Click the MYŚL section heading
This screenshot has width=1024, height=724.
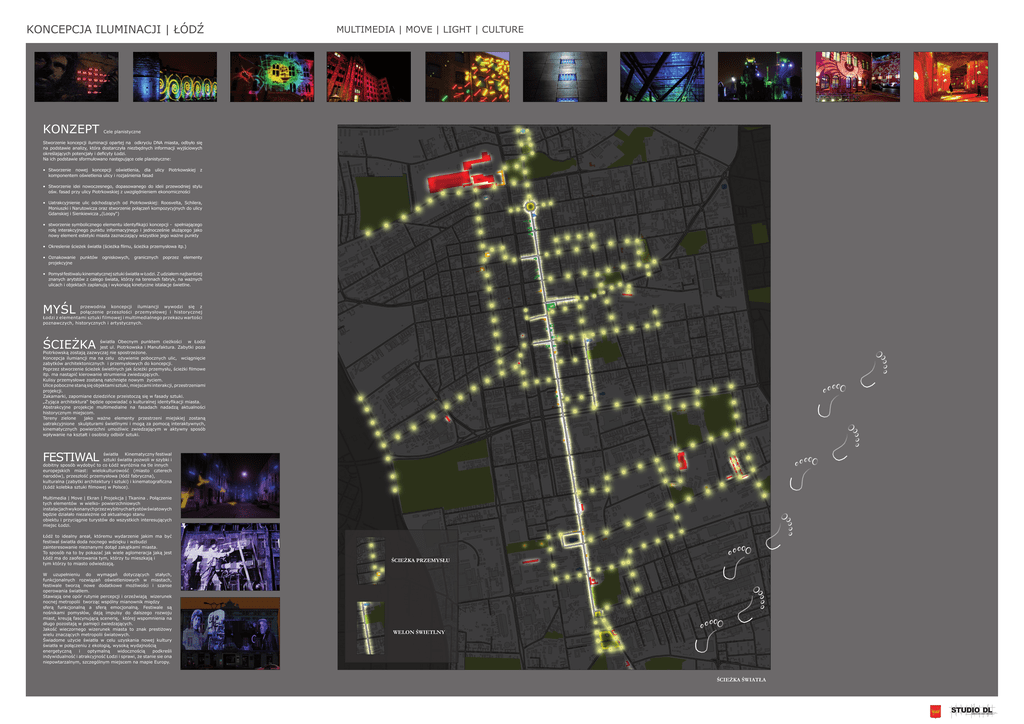point(58,309)
